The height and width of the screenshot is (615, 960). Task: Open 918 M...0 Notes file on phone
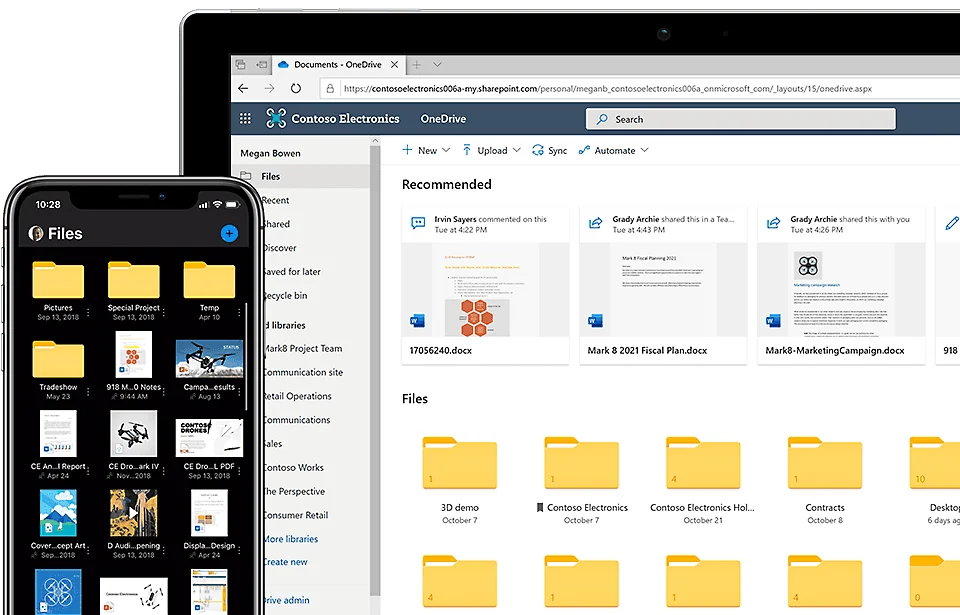click(x=133, y=355)
